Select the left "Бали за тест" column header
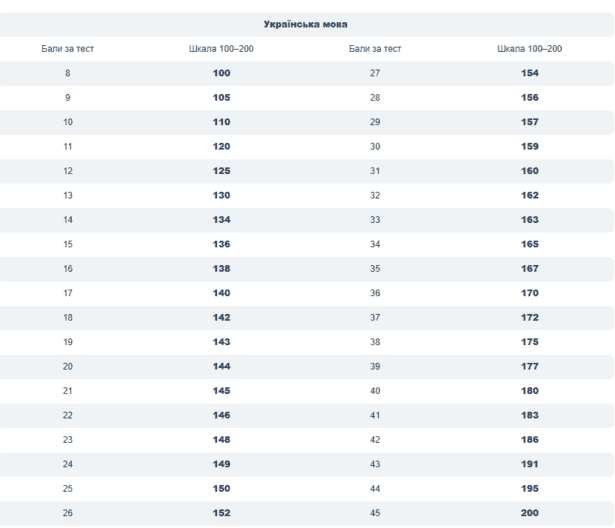615x528 pixels. click(68, 48)
